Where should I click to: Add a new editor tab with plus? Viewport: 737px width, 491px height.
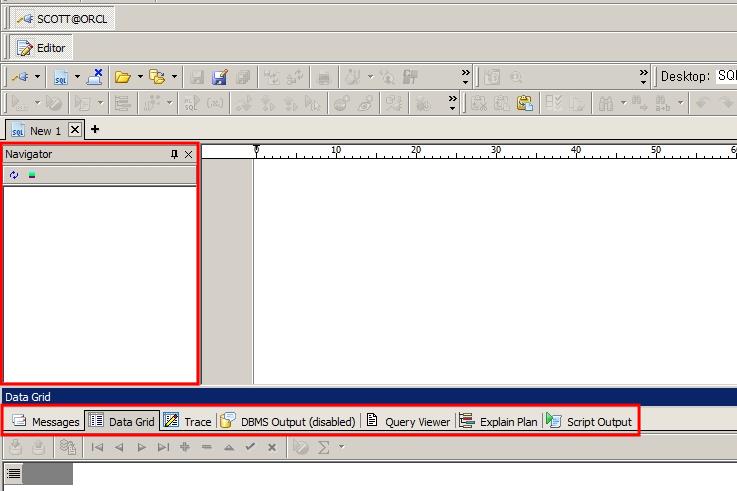coord(95,130)
